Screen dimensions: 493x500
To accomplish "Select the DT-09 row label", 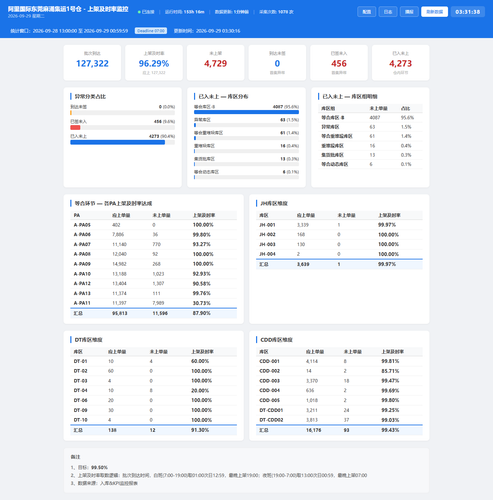I will coord(80,410).
